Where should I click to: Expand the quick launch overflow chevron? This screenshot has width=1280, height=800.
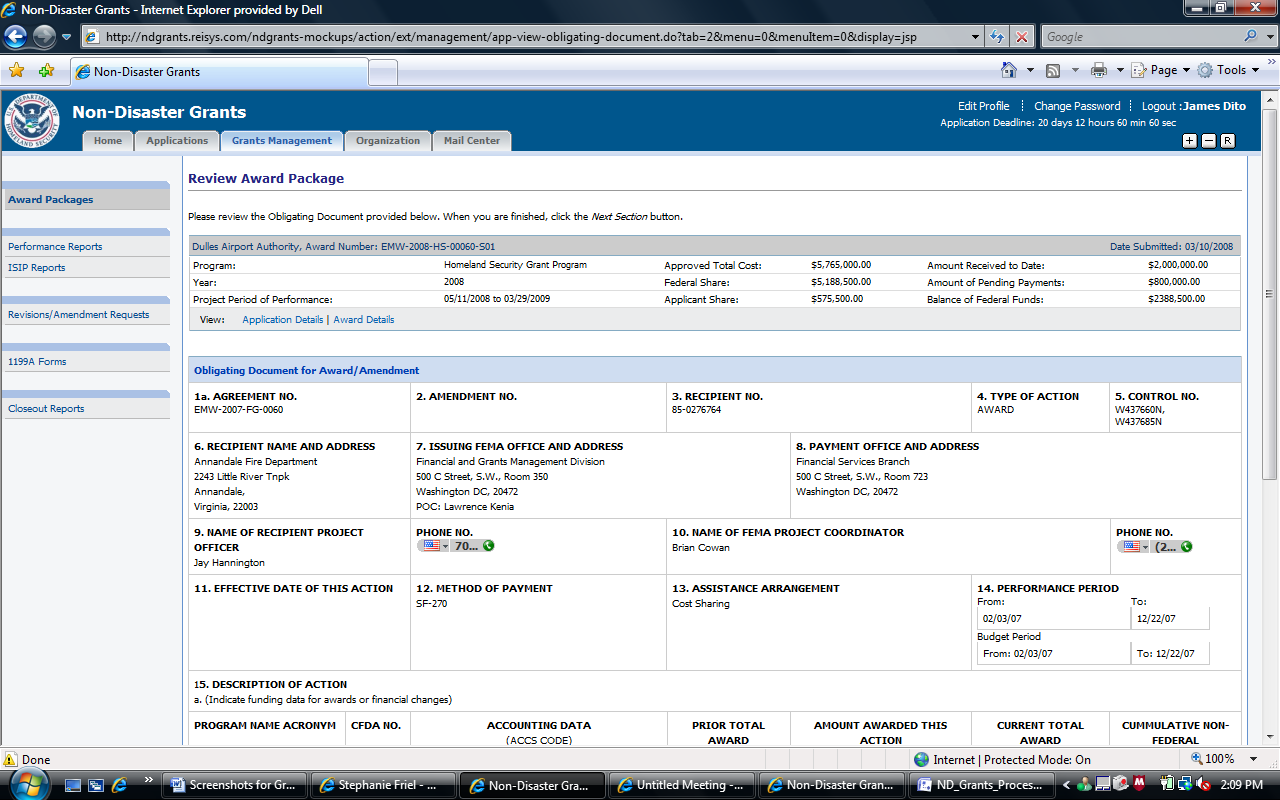point(149,779)
